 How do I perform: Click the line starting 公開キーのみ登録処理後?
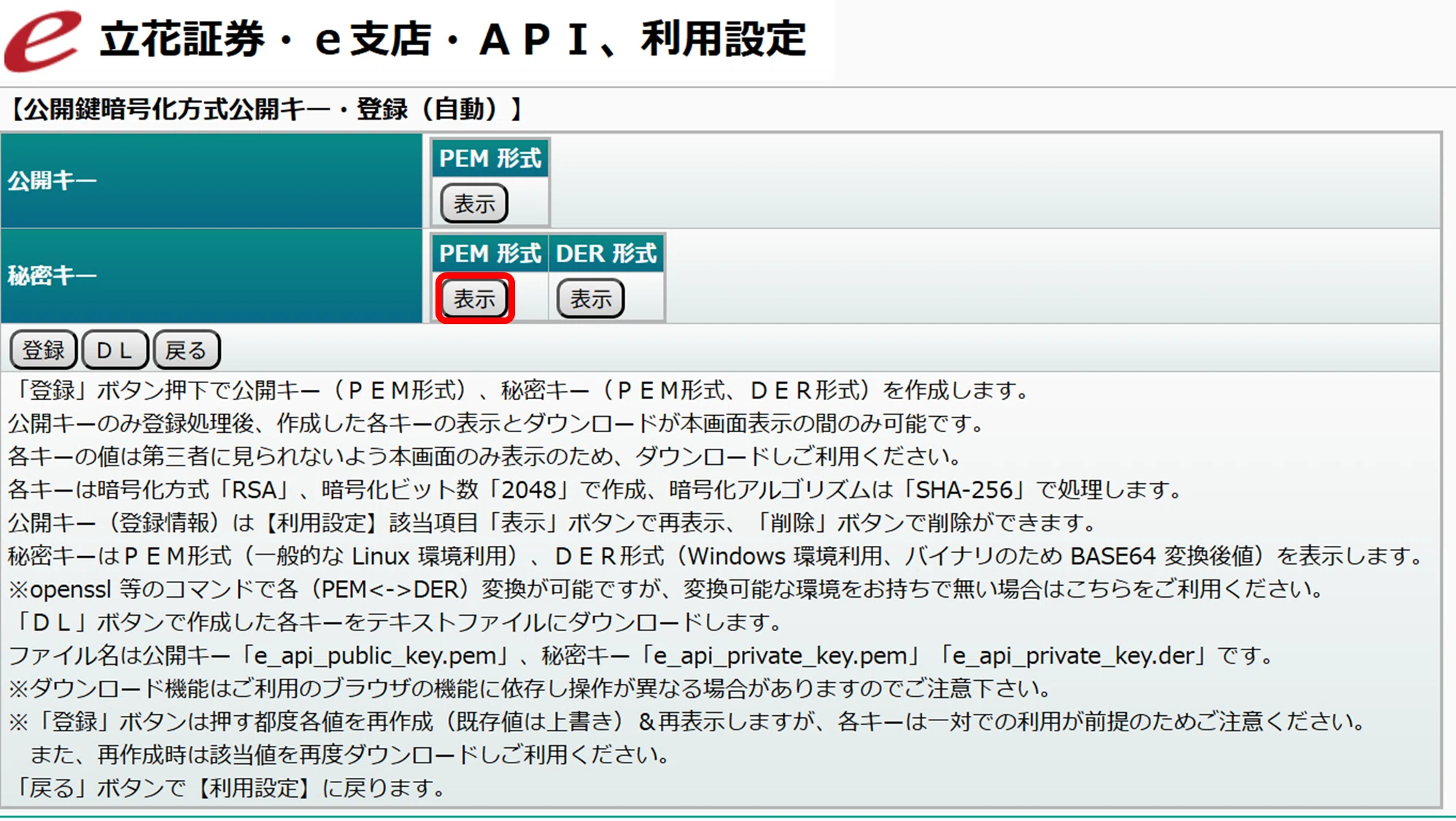pyautogui.click(x=497, y=423)
